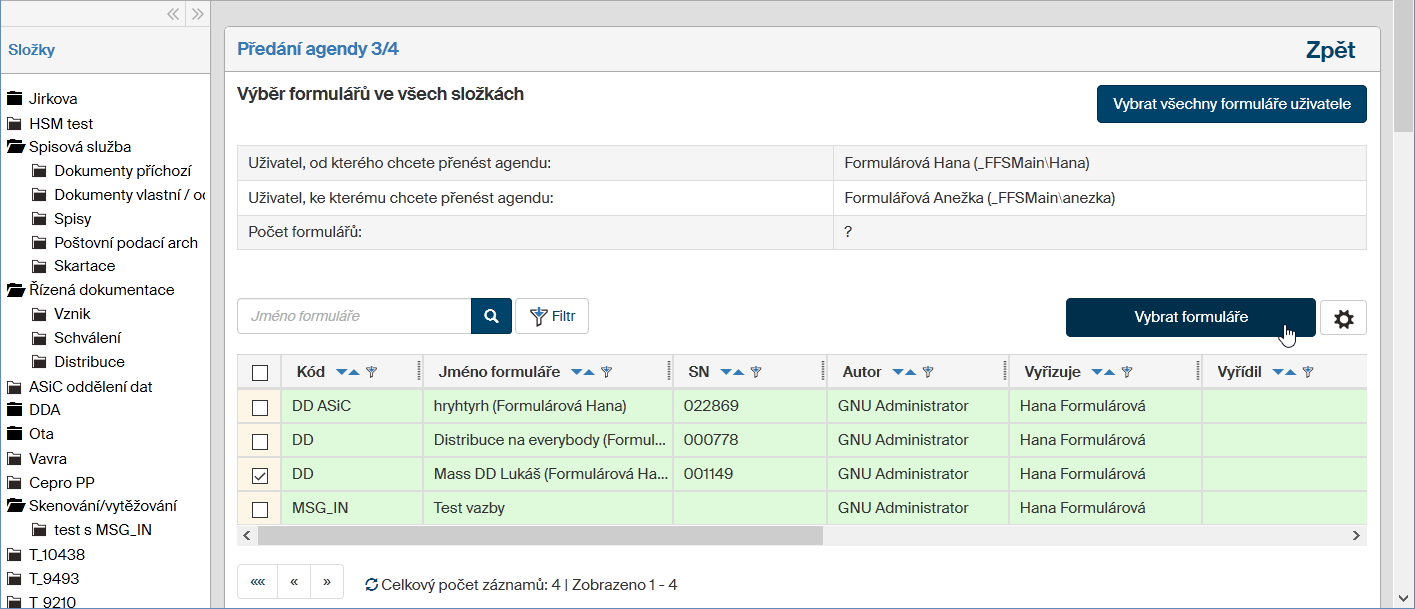1415x609 pixels.
Task: Select the Skartace folder in sidebar
Action: 84,266
